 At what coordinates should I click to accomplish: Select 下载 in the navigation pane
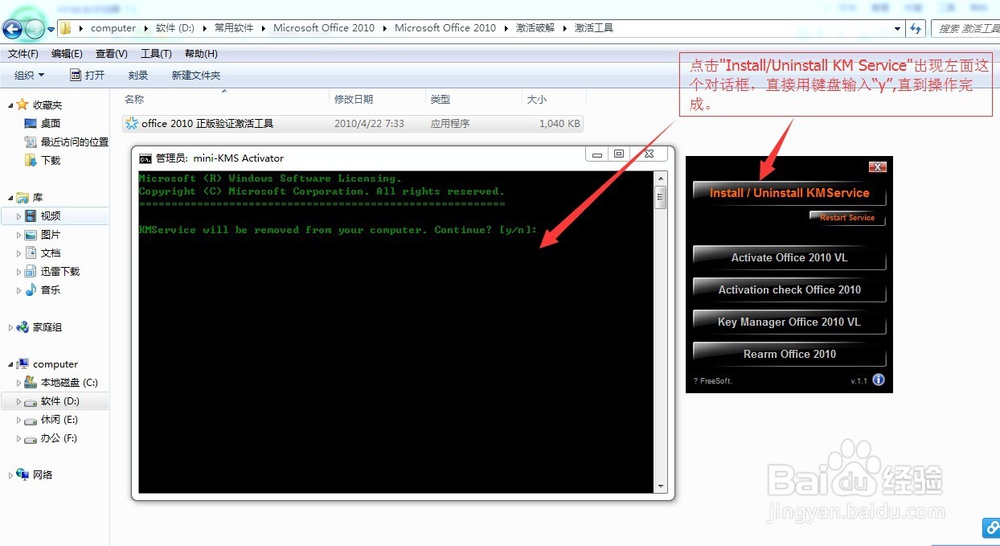coord(50,160)
